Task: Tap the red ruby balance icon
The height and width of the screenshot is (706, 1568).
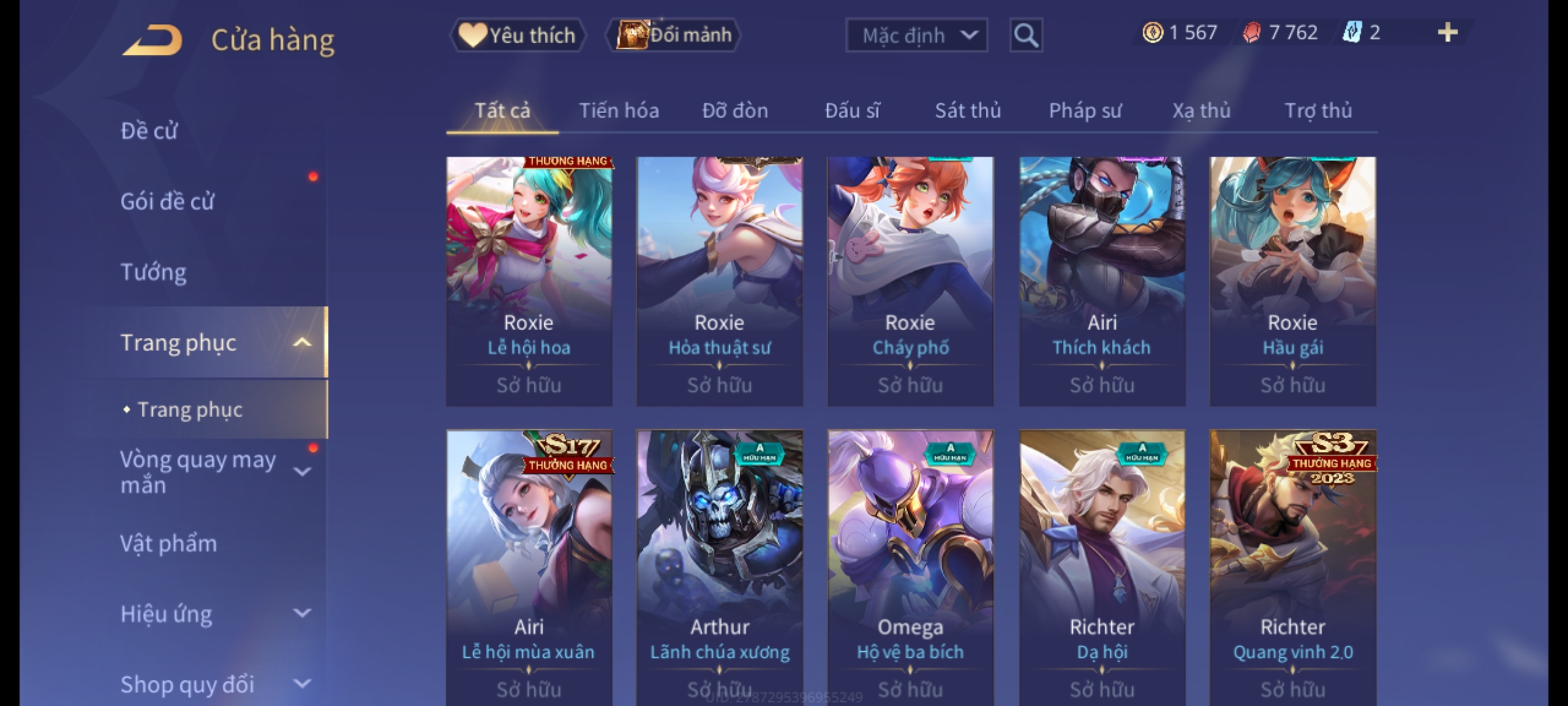Action: 1252,33
